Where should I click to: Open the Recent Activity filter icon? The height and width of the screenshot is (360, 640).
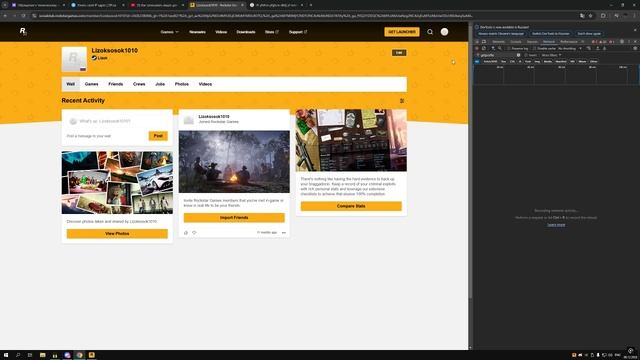(x=402, y=100)
